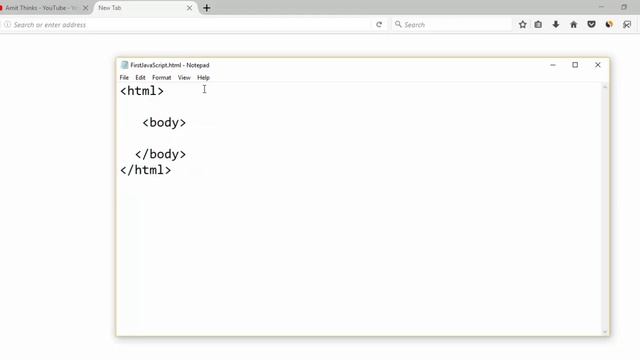Close the Amit Thinks YouTube tab
This screenshot has height=360, width=640.
(85, 8)
